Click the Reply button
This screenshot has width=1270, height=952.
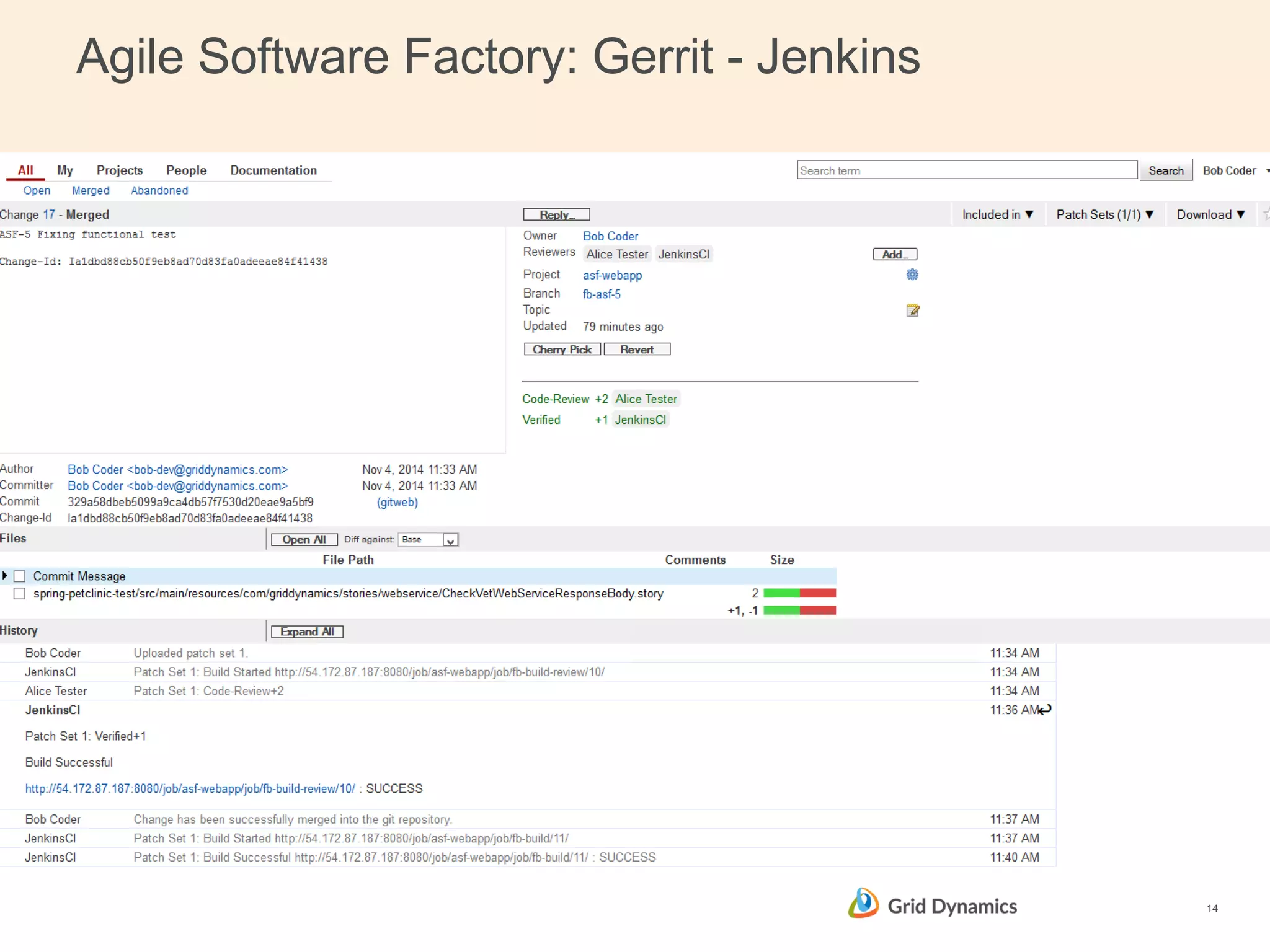pyautogui.click(x=556, y=214)
